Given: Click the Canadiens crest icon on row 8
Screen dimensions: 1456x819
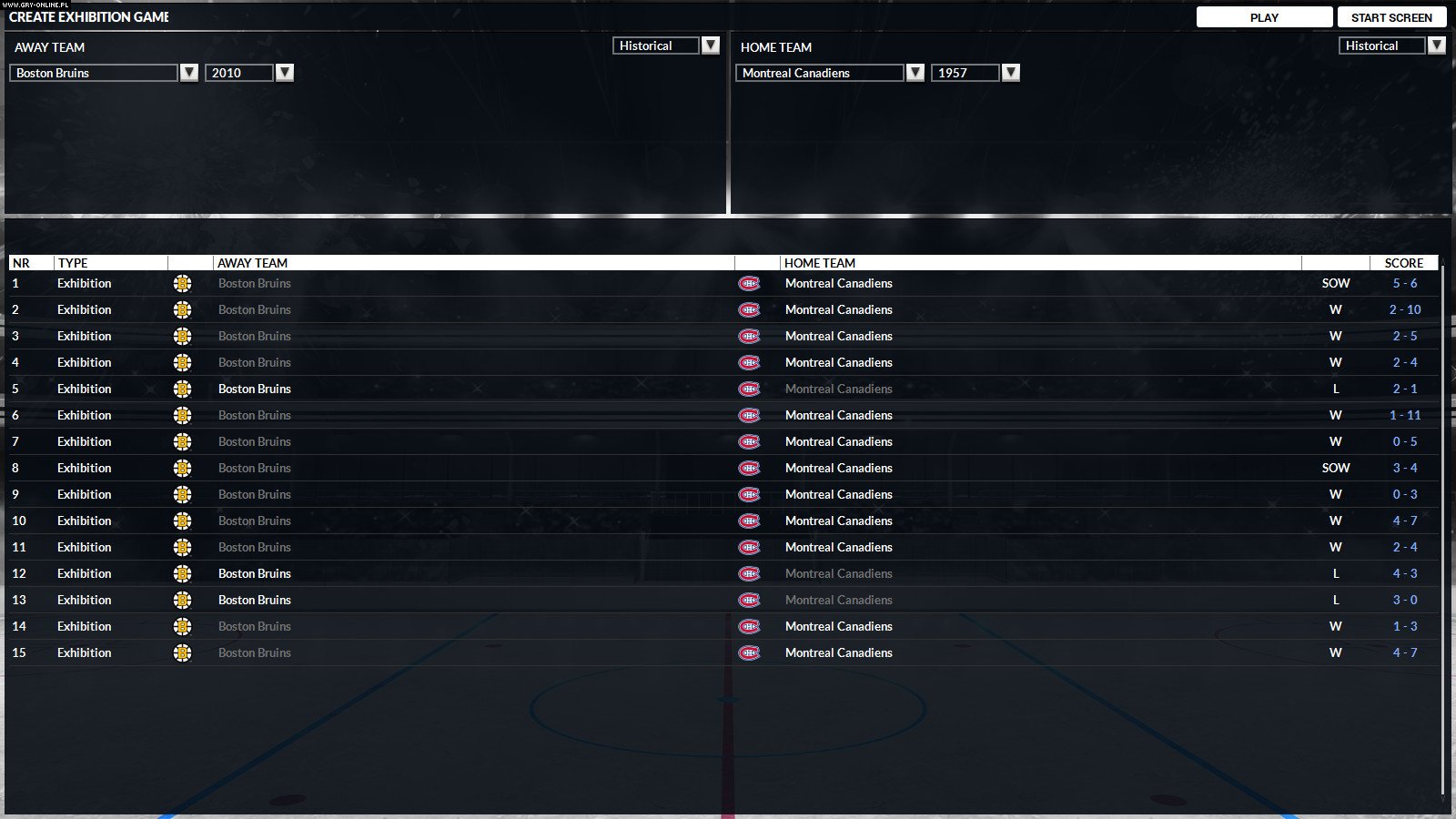Looking at the screenshot, I should click(x=749, y=468).
